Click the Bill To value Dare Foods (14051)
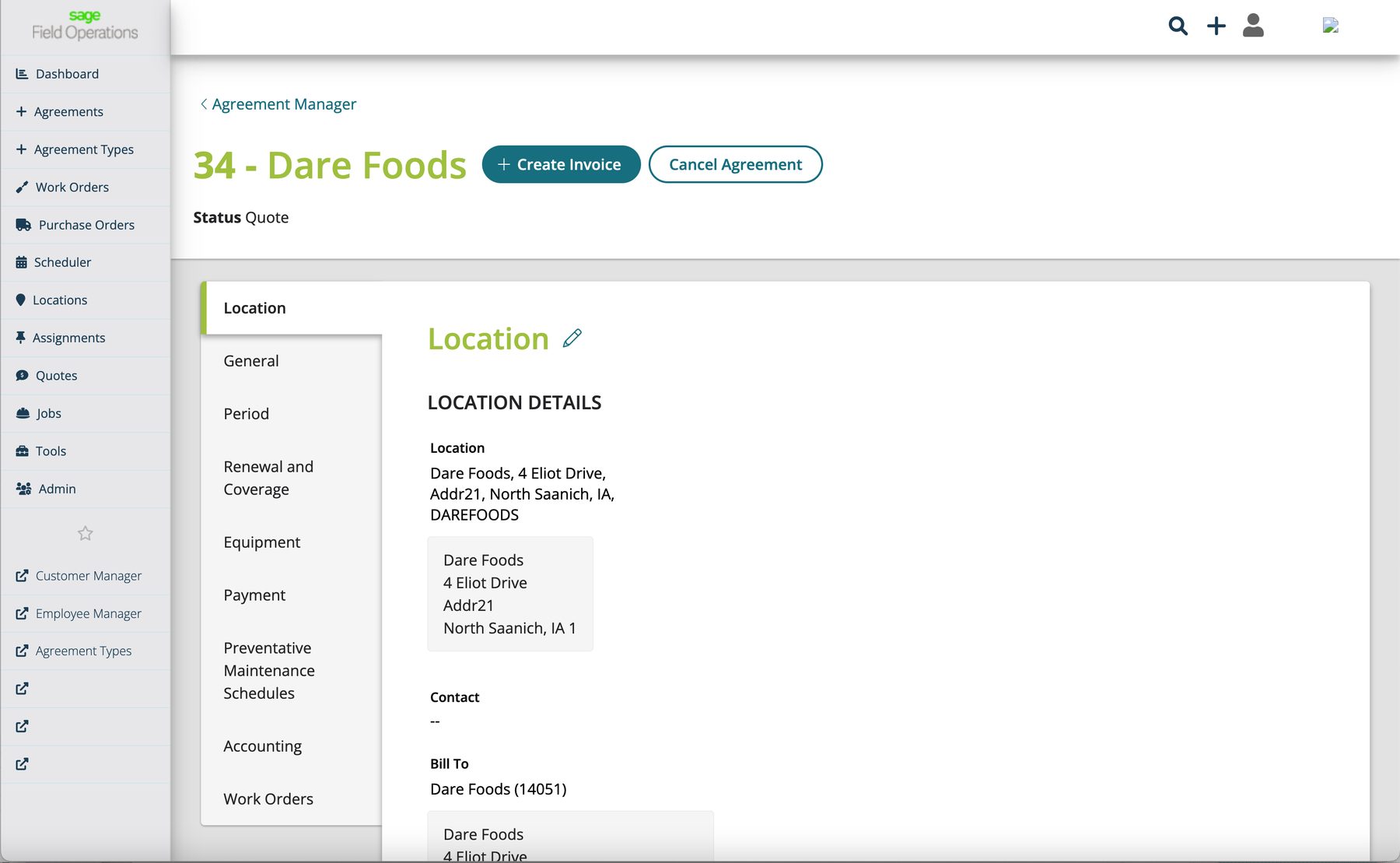Screen dimensions: 1400x863 tap(499, 789)
